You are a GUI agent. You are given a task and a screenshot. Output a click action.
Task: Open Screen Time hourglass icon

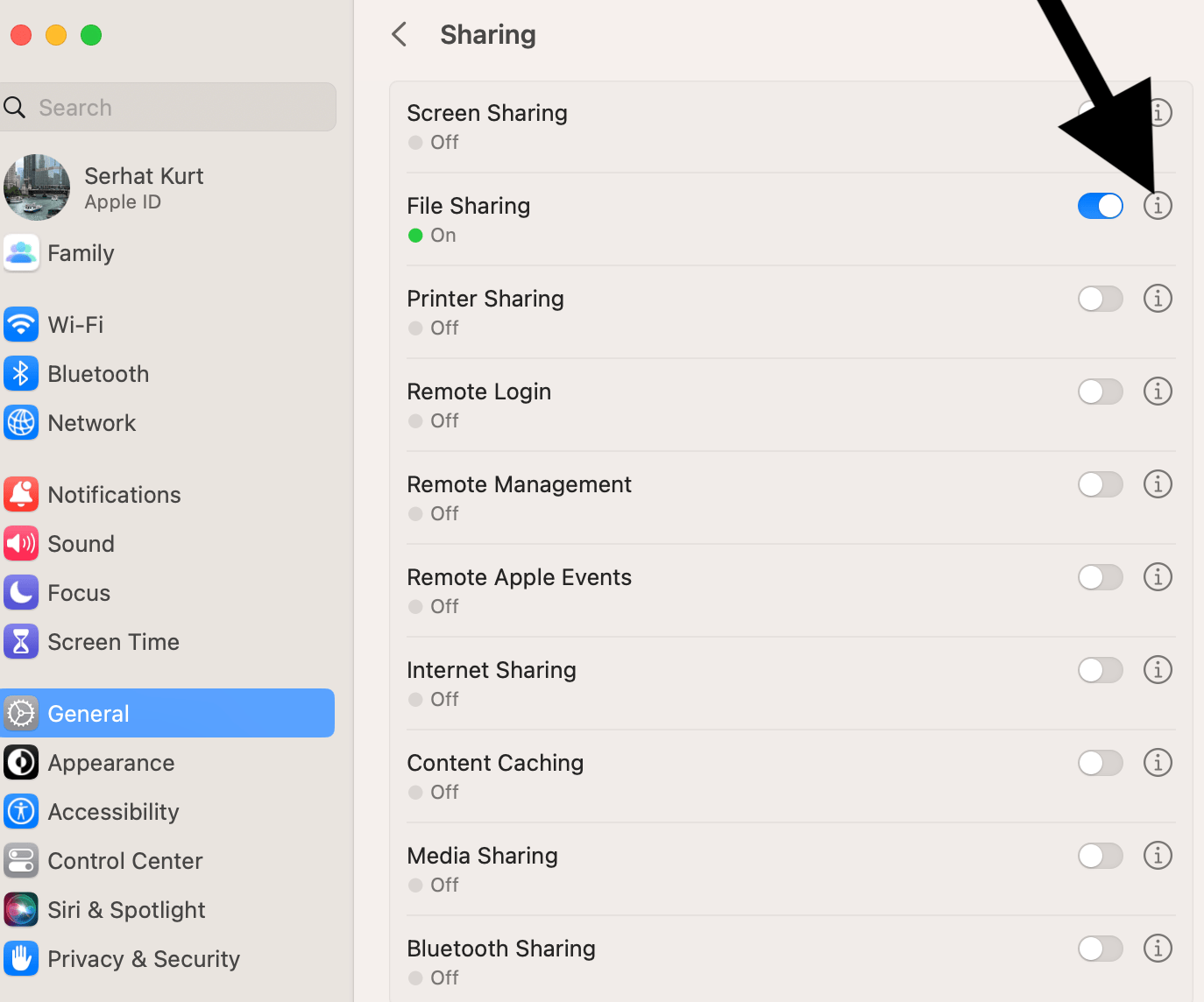click(21, 642)
